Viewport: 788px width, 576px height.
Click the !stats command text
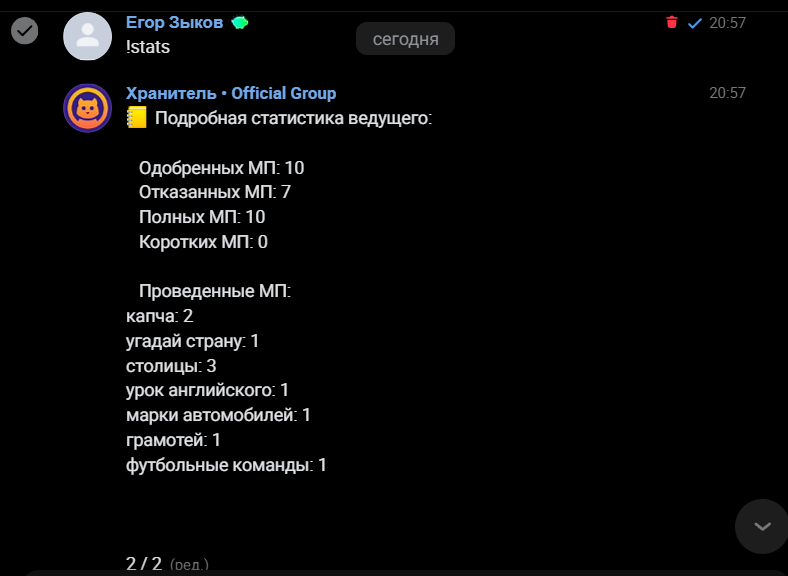click(148, 47)
